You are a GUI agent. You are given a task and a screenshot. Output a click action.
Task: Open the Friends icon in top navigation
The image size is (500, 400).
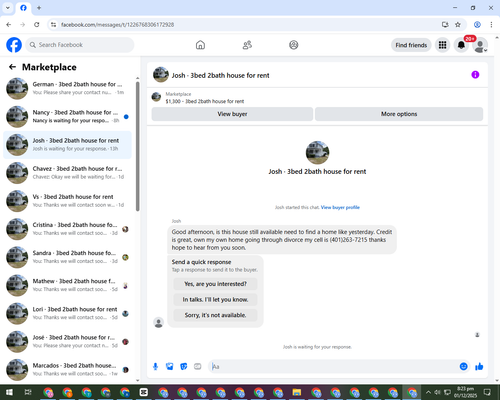coord(247,45)
